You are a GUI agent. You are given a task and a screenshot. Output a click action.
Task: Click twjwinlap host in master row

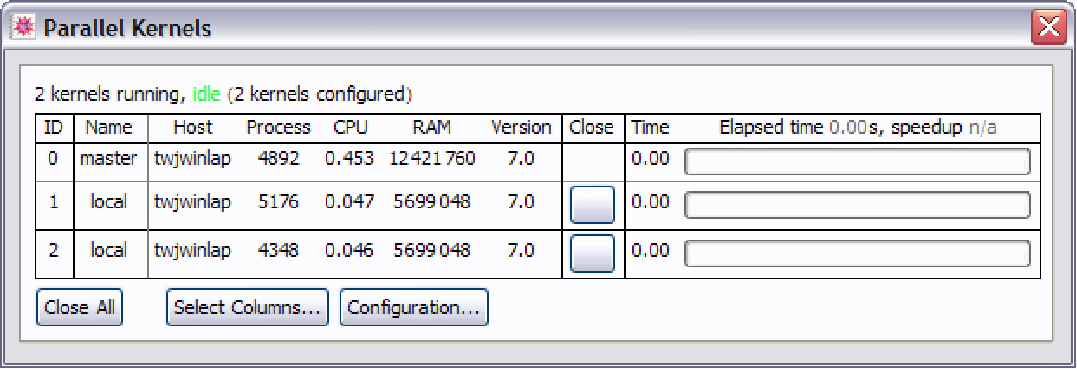tap(193, 159)
